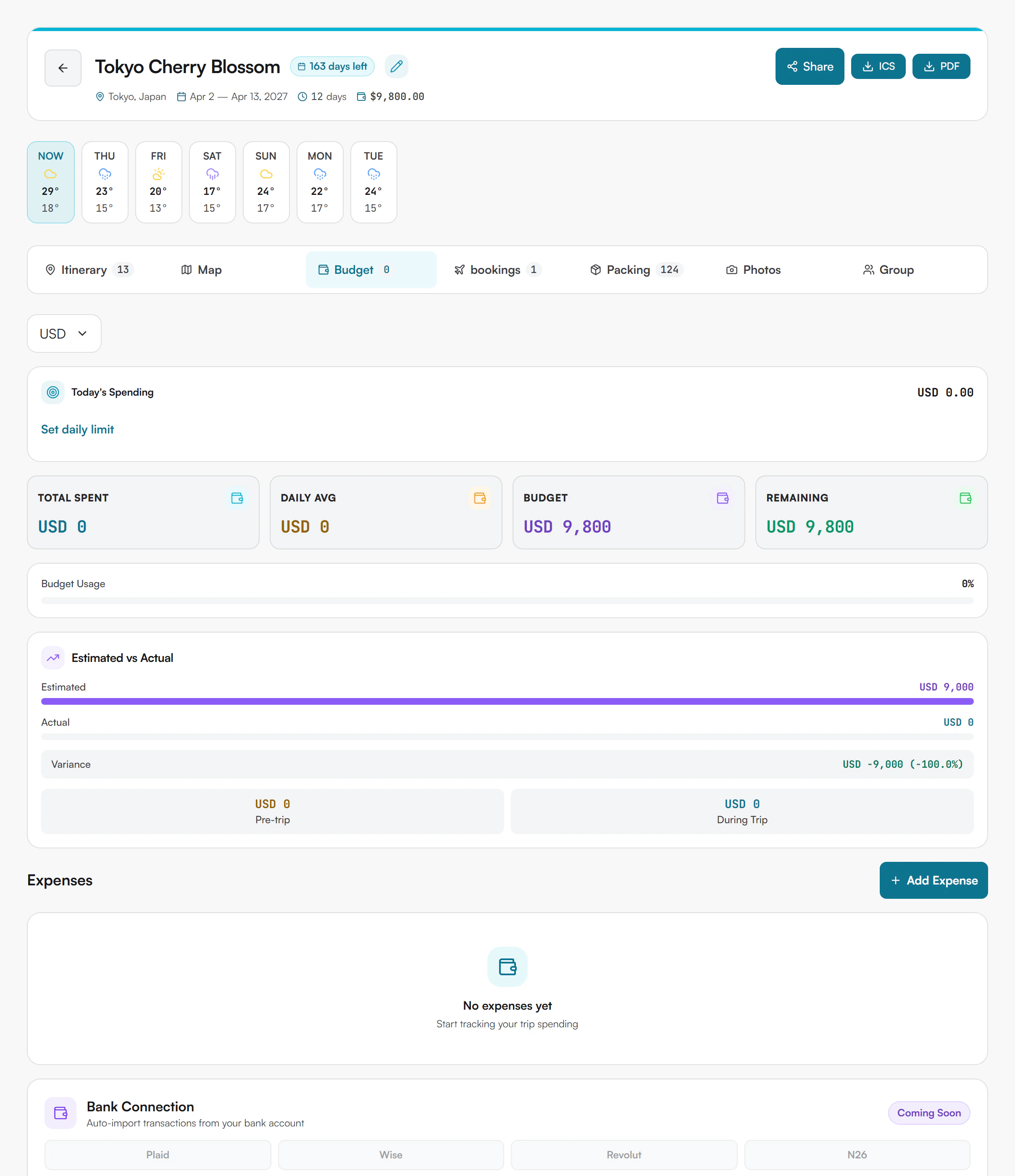This screenshot has width=1015, height=1176.
Task: Click the TOTAL SPENT USD 0 value
Action: 63,527
